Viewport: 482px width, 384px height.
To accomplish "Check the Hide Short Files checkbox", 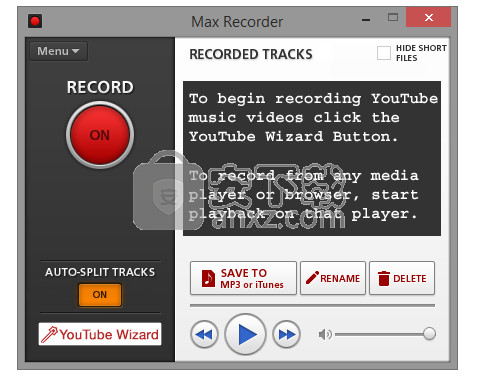I will click(384, 53).
